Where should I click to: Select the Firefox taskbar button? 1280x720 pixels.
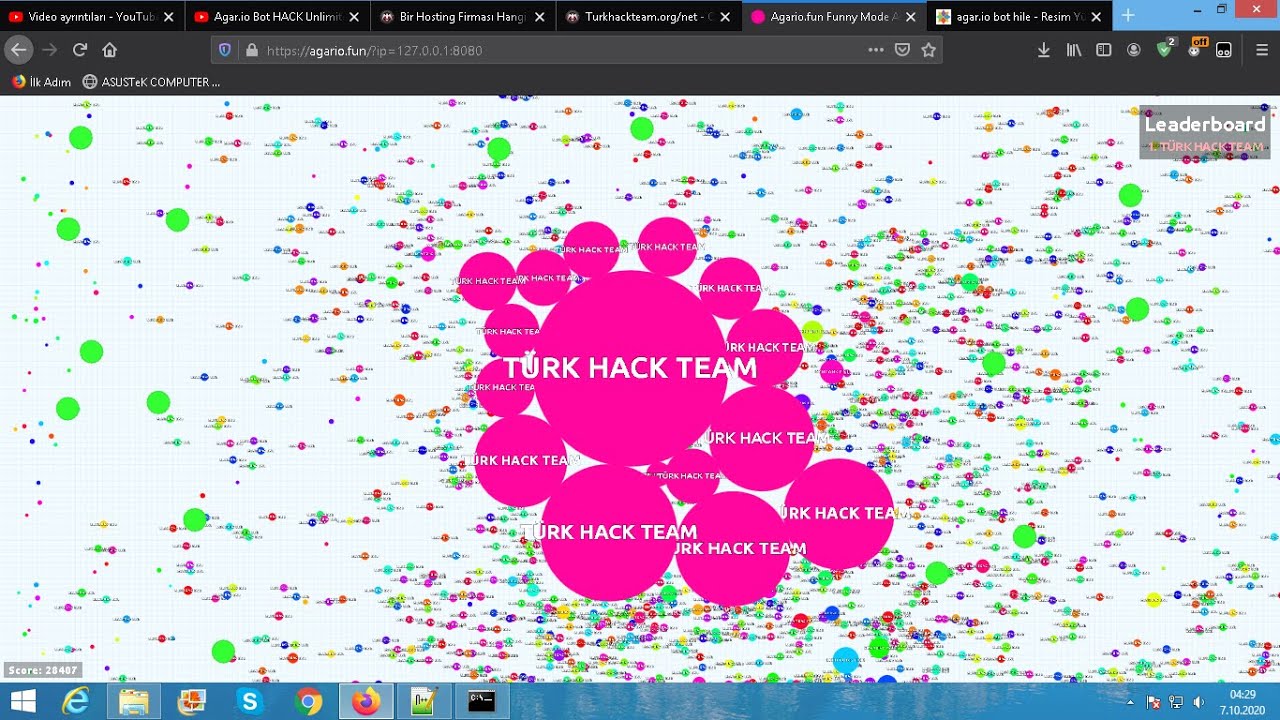click(366, 701)
